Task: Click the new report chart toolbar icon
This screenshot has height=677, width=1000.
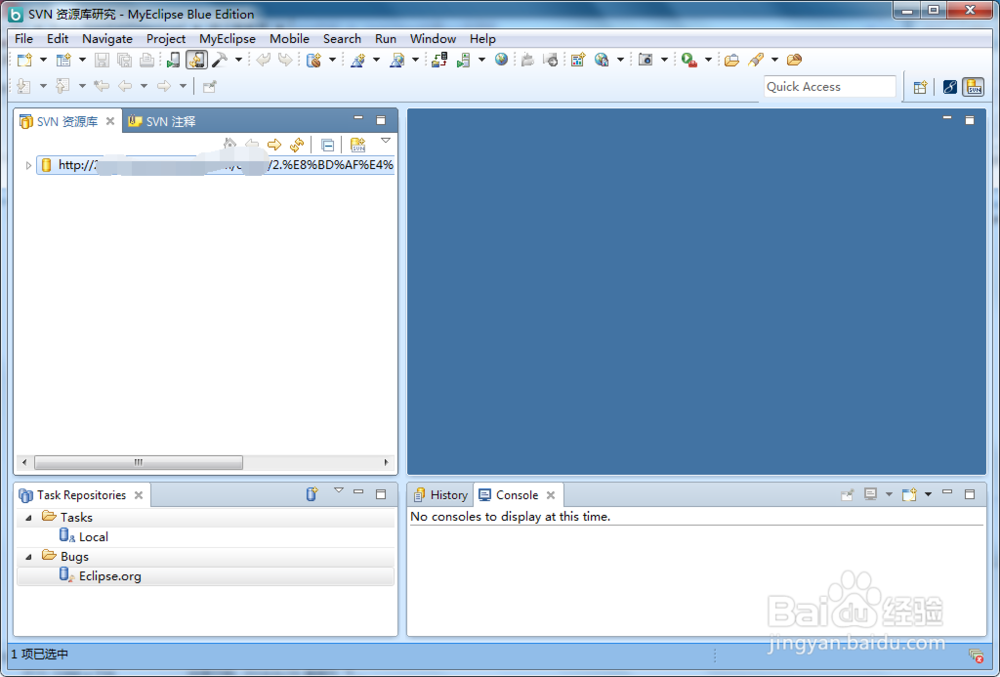Action: point(578,60)
